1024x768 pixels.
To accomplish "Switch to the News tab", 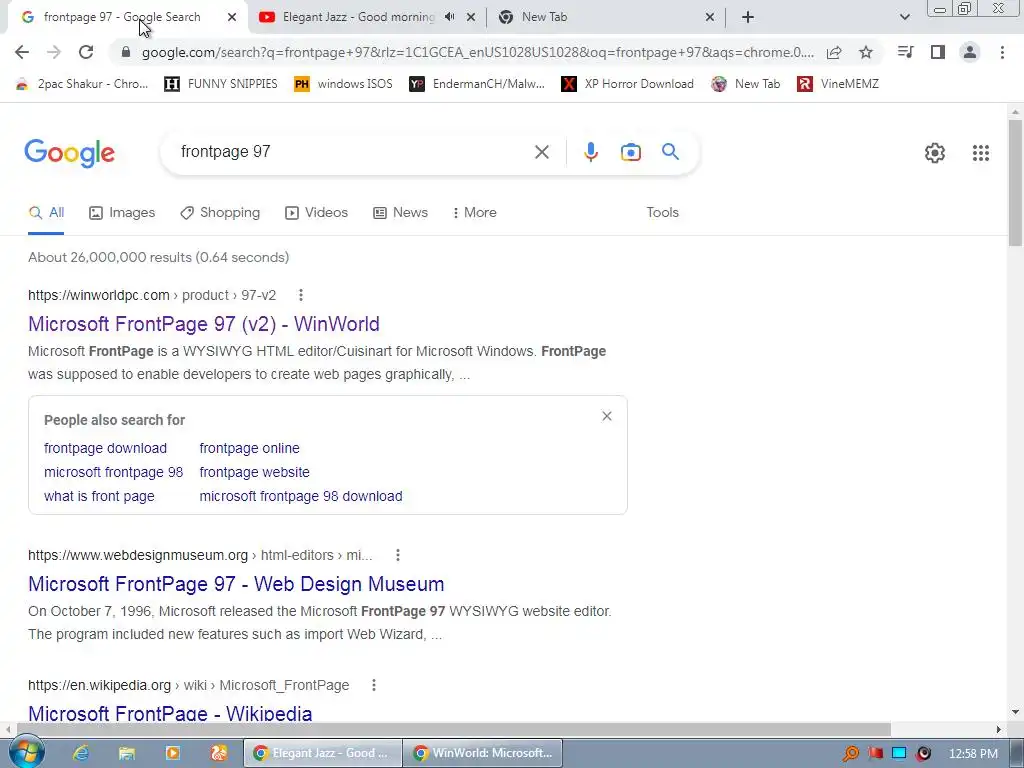I will (400, 212).
